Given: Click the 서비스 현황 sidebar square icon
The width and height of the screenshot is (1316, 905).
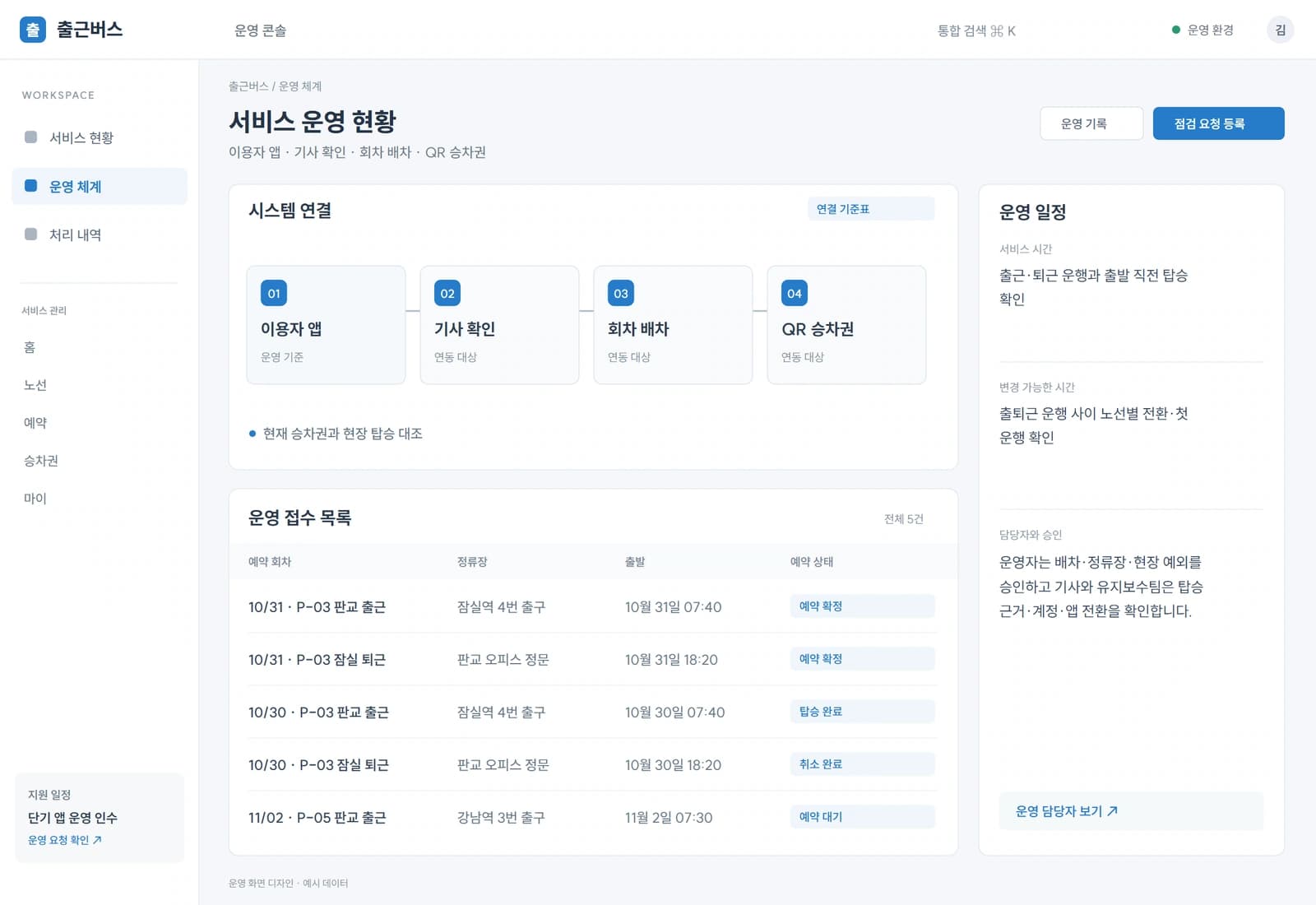Looking at the screenshot, I should (x=31, y=137).
